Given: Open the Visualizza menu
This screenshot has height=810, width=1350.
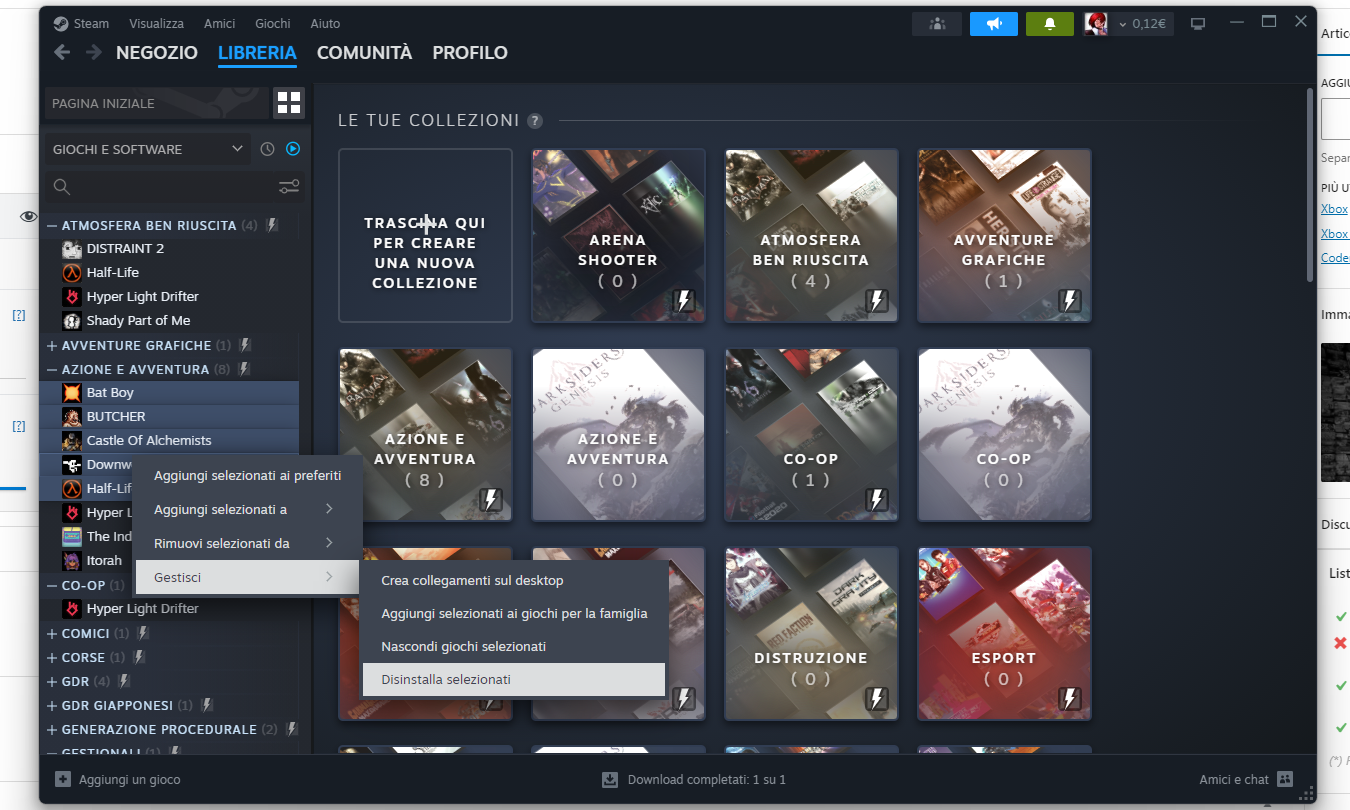Looking at the screenshot, I should click(157, 23).
